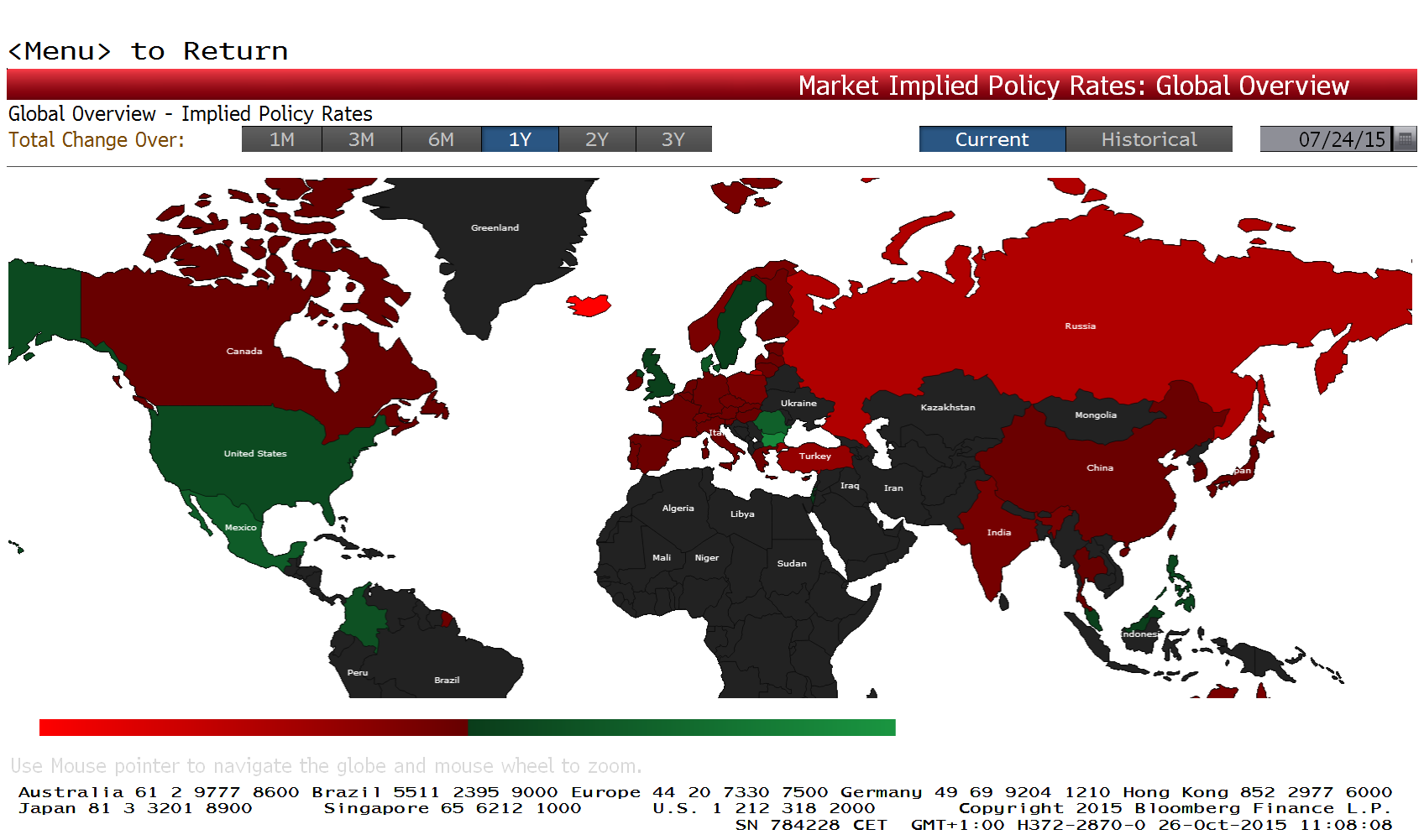
Task: Select Mali on the map
Action: 662,558
